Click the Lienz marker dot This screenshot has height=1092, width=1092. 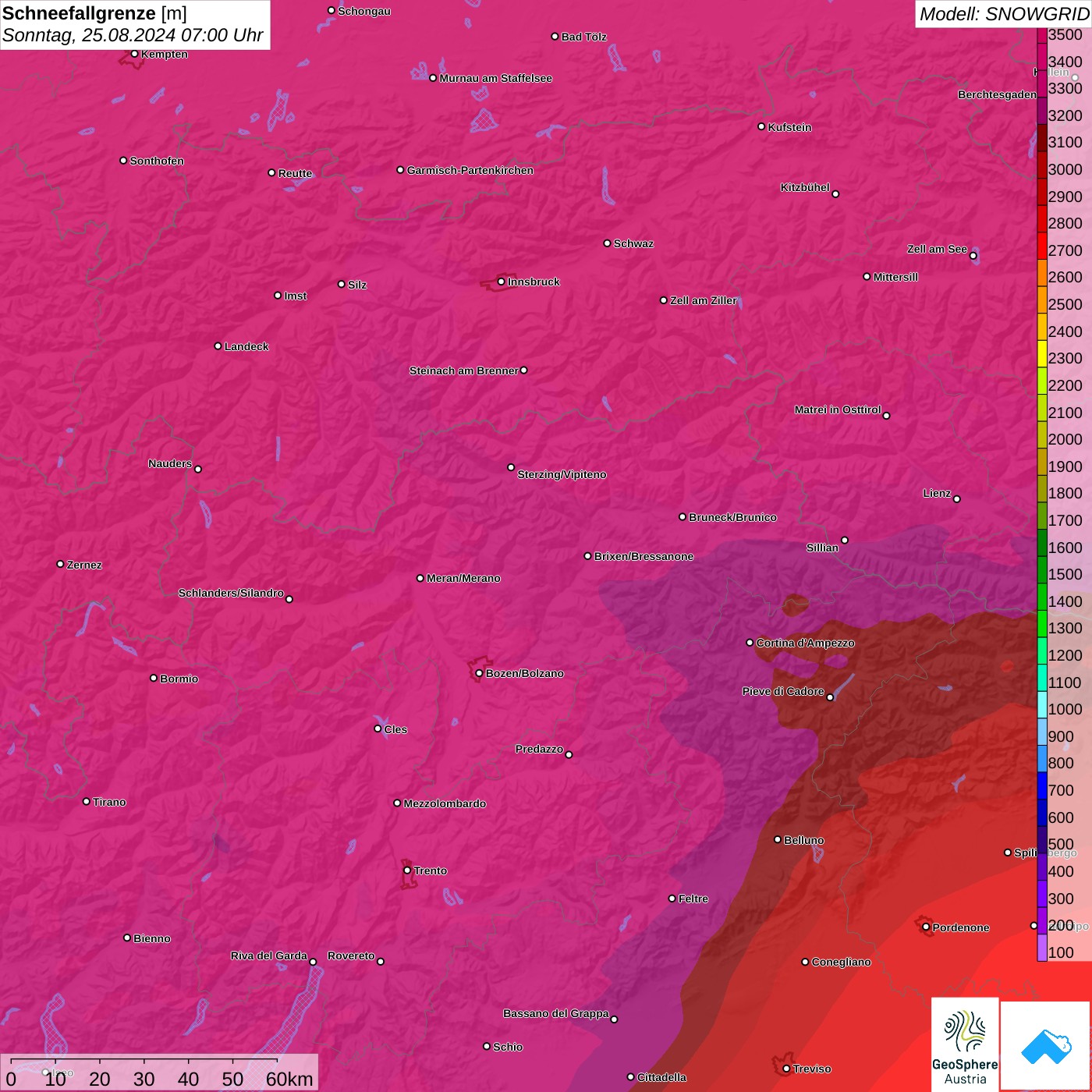click(x=957, y=498)
